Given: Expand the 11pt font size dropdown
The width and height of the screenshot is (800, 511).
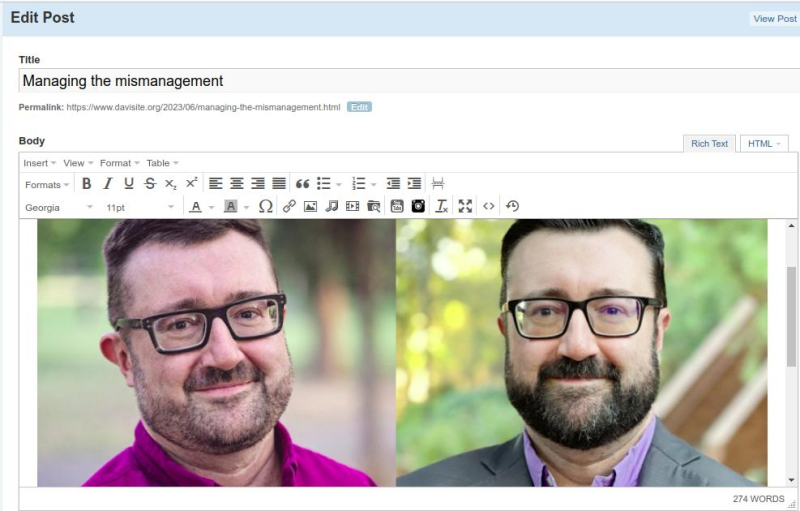Looking at the screenshot, I should point(140,208).
